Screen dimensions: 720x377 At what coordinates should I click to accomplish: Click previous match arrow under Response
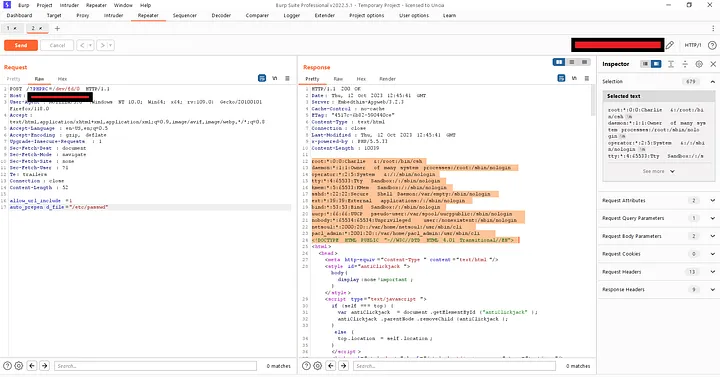click(331, 366)
